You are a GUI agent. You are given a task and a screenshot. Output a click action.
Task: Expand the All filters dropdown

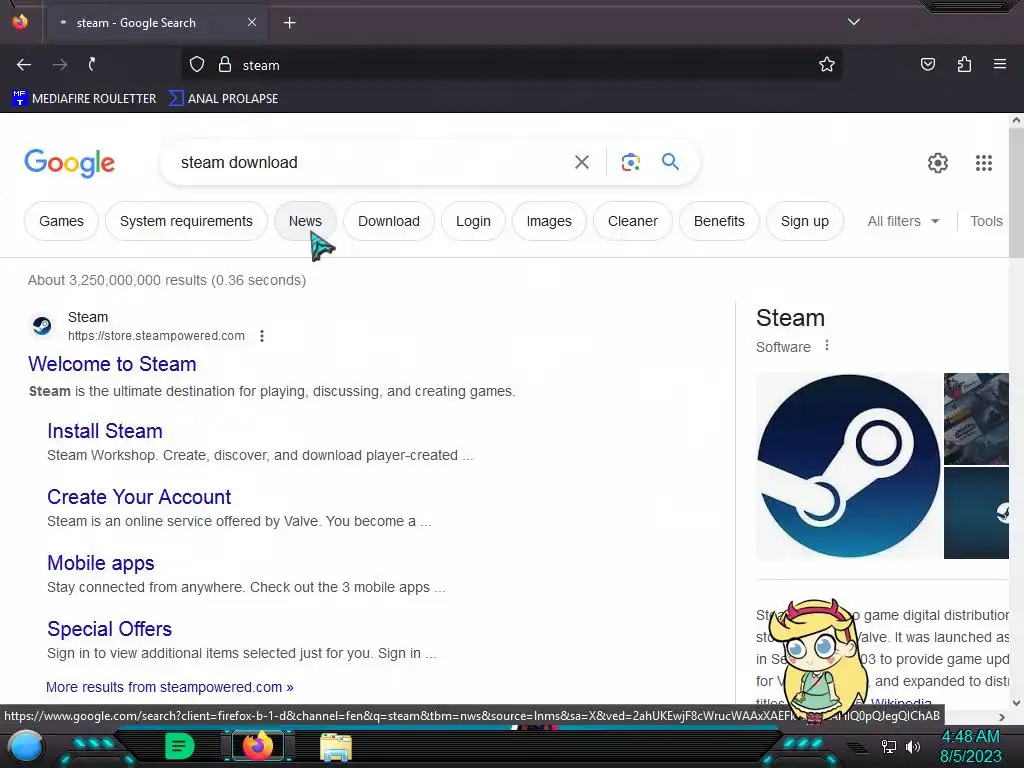coord(903,221)
